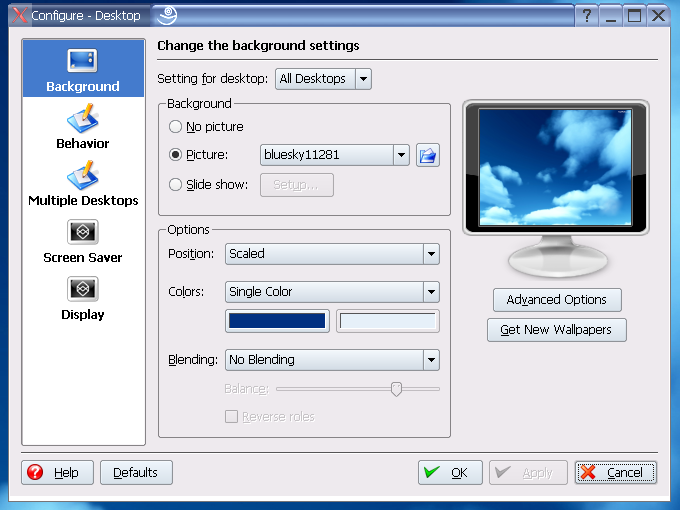Open the Setting for desktop dropdown
Screen dimensions: 680x510
click(x=323, y=79)
